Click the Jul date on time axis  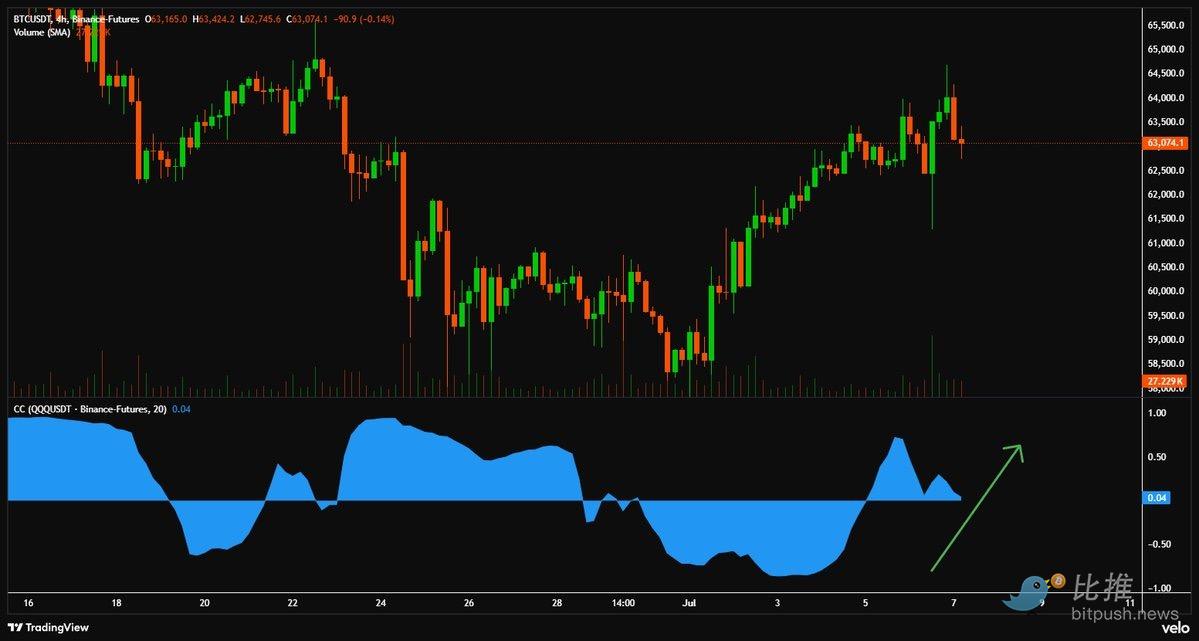tap(689, 604)
